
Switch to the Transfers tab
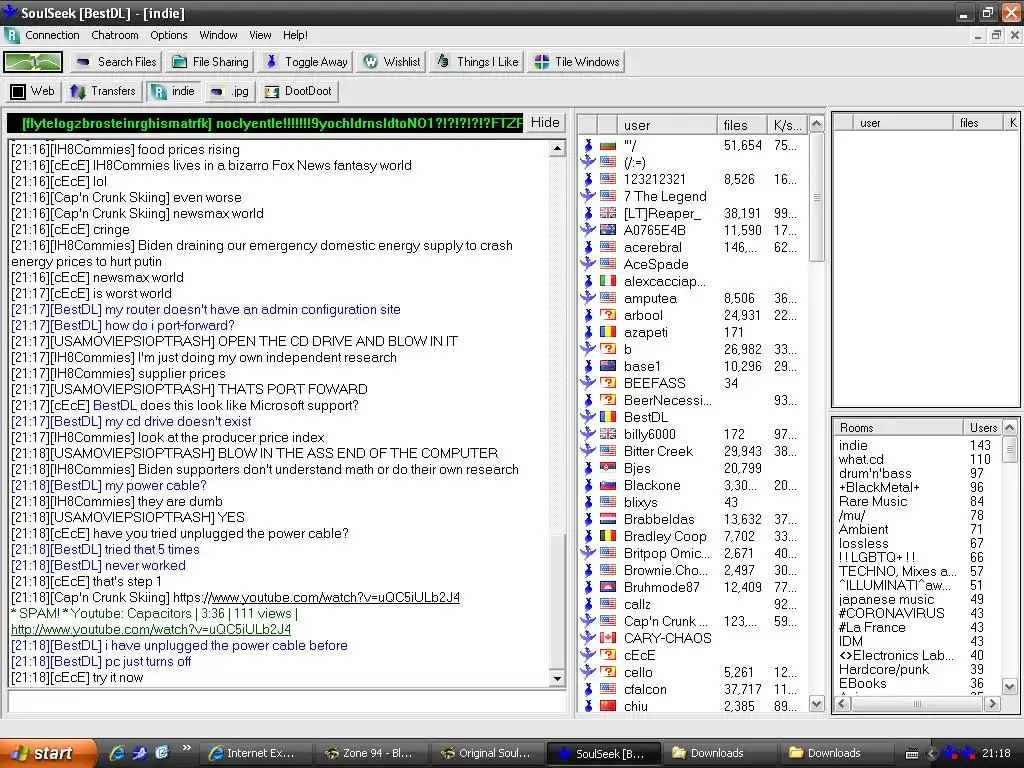pyautogui.click(x=103, y=91)
